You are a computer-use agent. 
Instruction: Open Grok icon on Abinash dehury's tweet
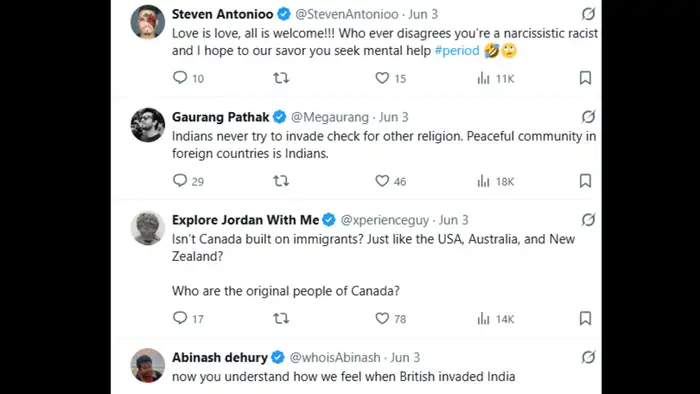tap(588, 357)
